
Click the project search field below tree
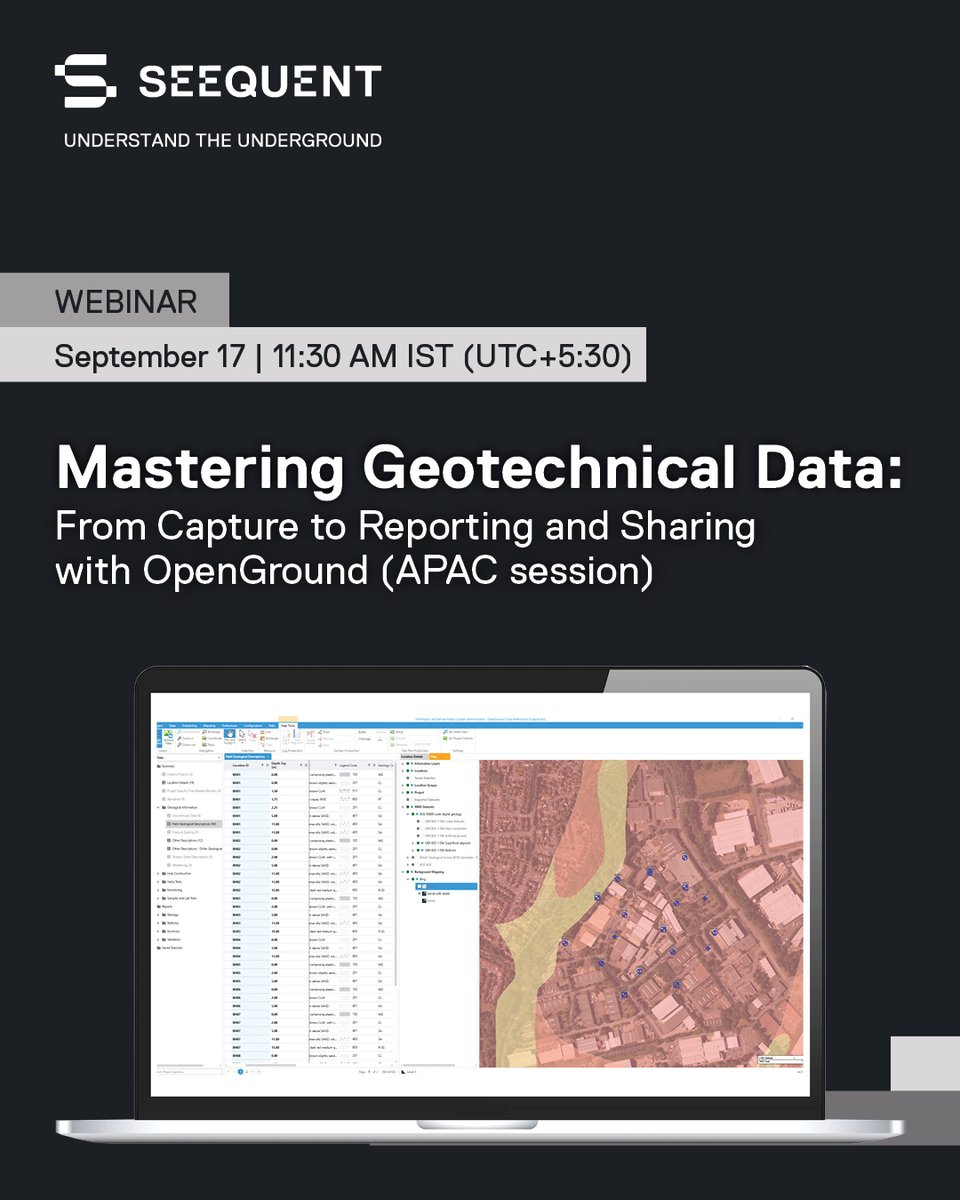188,1071
